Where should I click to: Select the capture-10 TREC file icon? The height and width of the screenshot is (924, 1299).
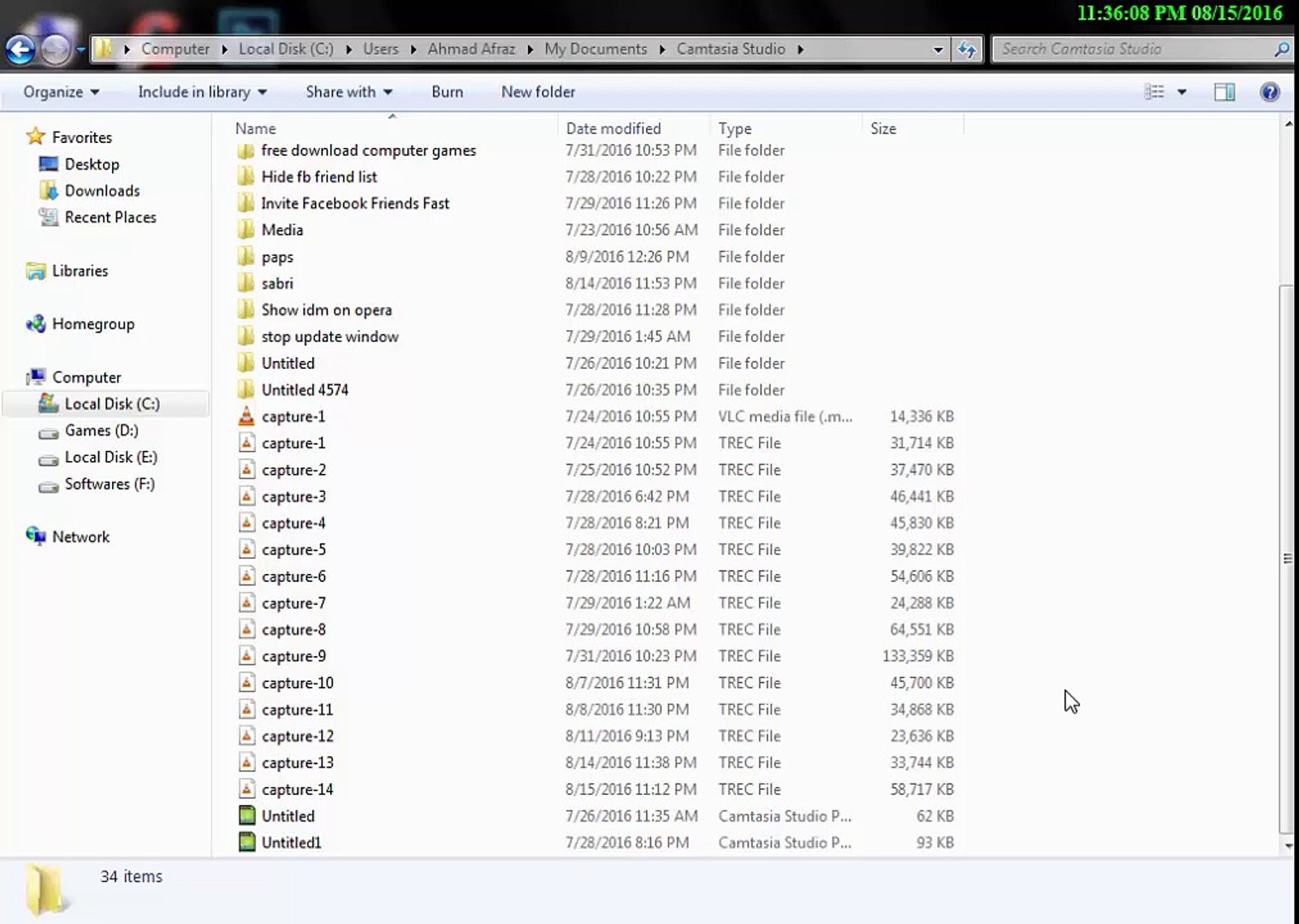(246, 683)
